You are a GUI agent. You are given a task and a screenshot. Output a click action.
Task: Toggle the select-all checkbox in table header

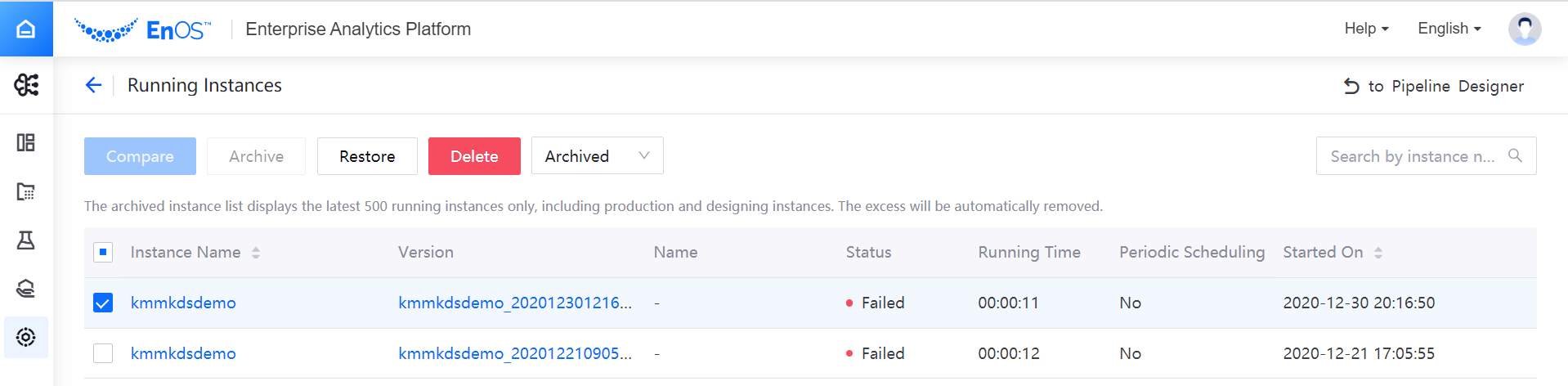pos(103,252)
